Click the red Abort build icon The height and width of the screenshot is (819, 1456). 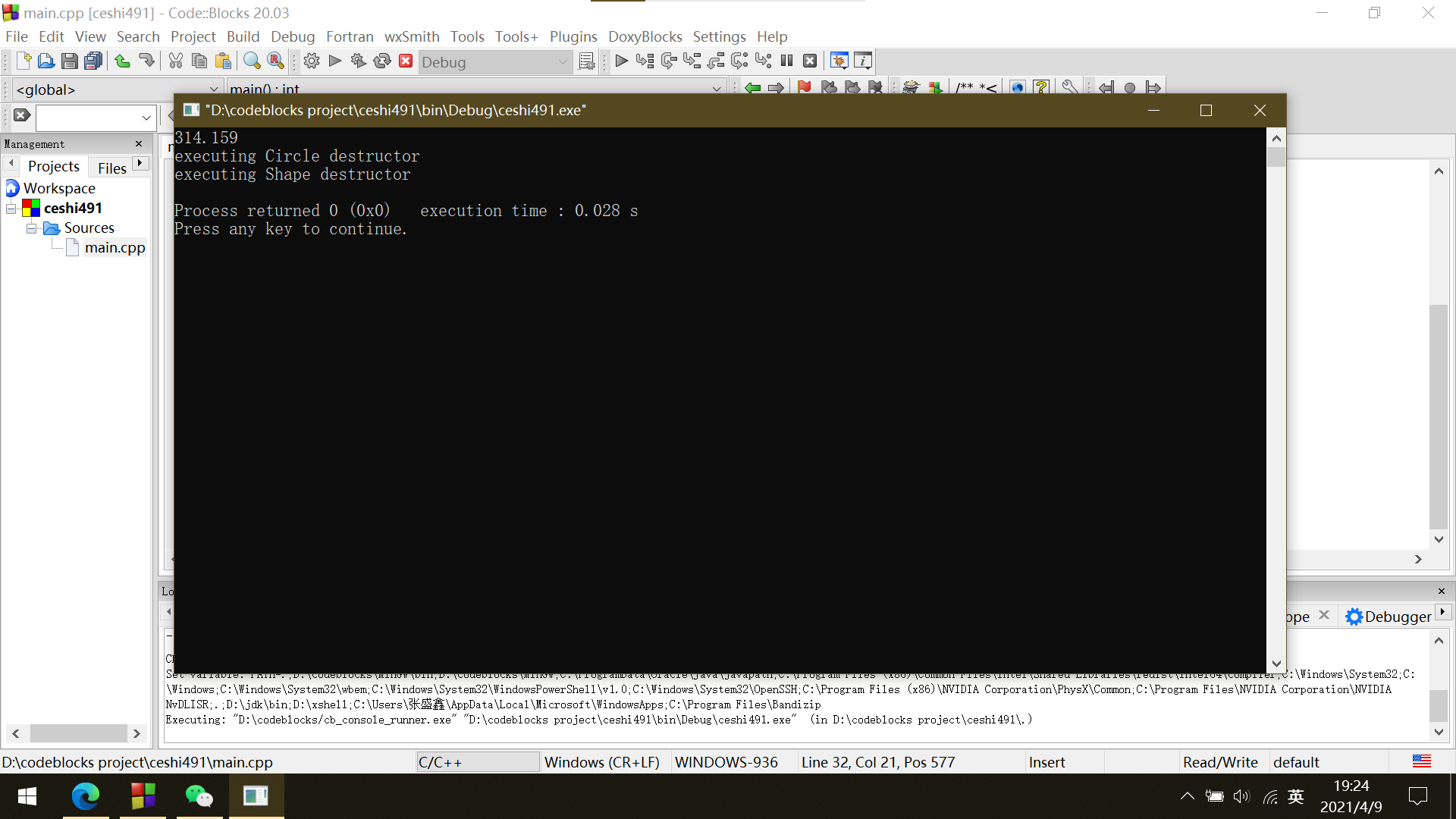click(x=406, y=61)
